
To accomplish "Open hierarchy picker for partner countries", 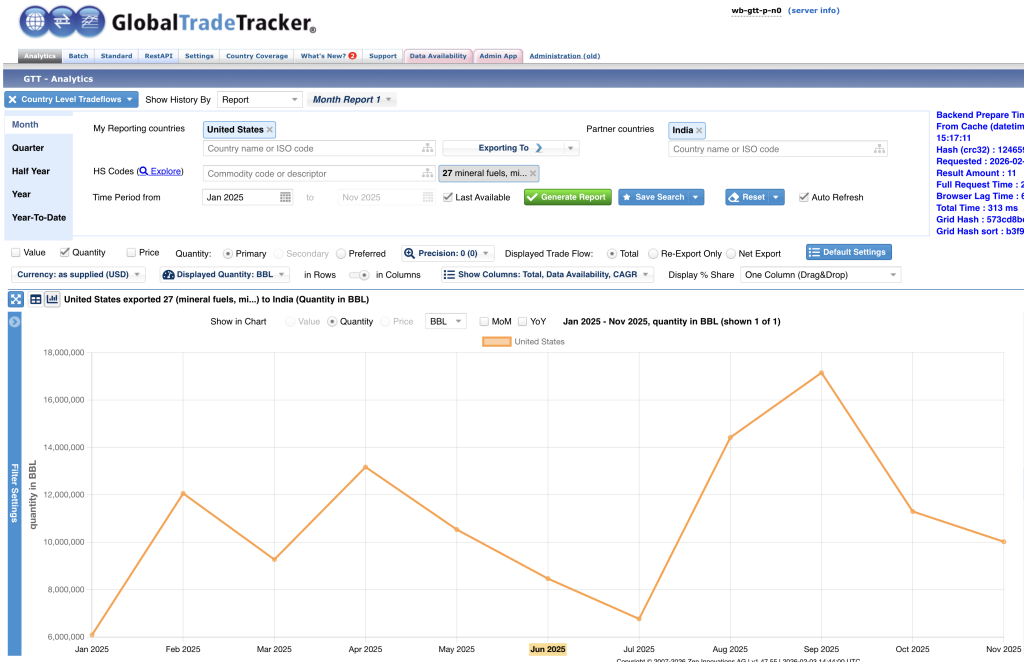I will point(880,149).
